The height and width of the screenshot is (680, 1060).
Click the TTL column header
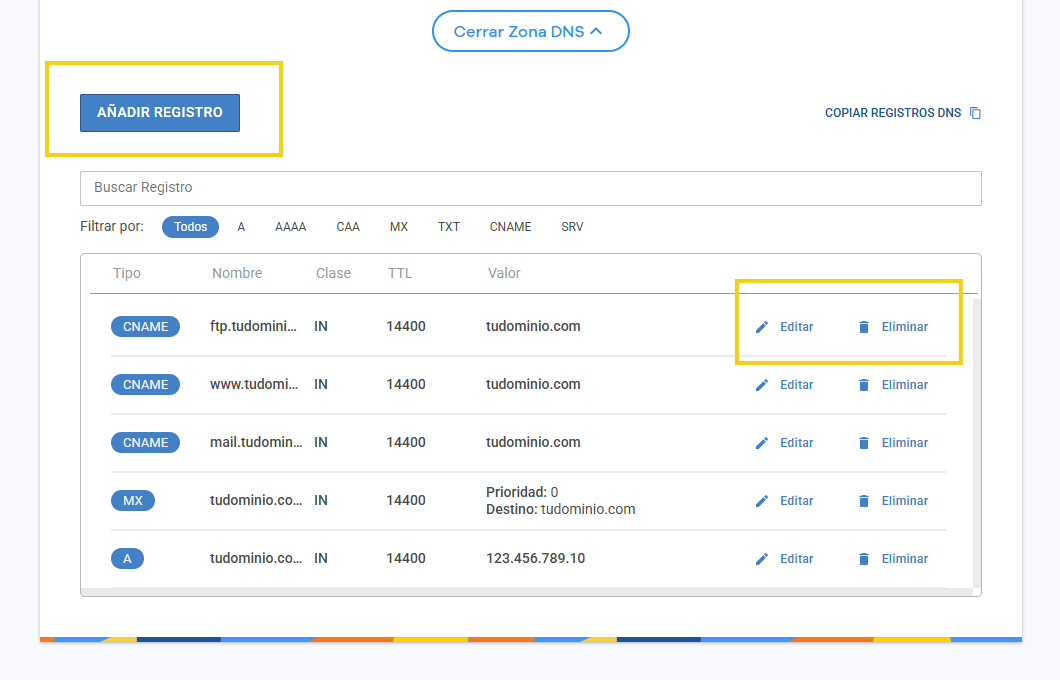[x=400, y=273]
